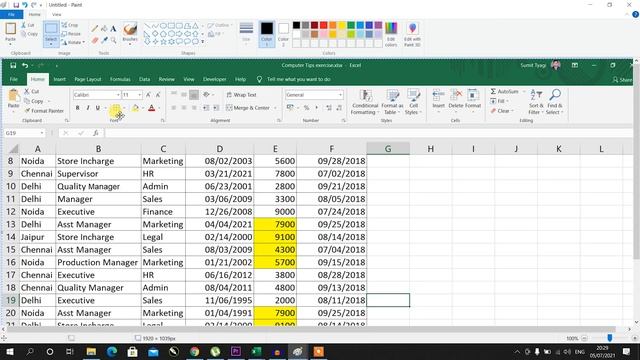The width and height of the screenshot is (640, 360).
Task: Click Paint Select tool
Action: (x=51, y=34)
